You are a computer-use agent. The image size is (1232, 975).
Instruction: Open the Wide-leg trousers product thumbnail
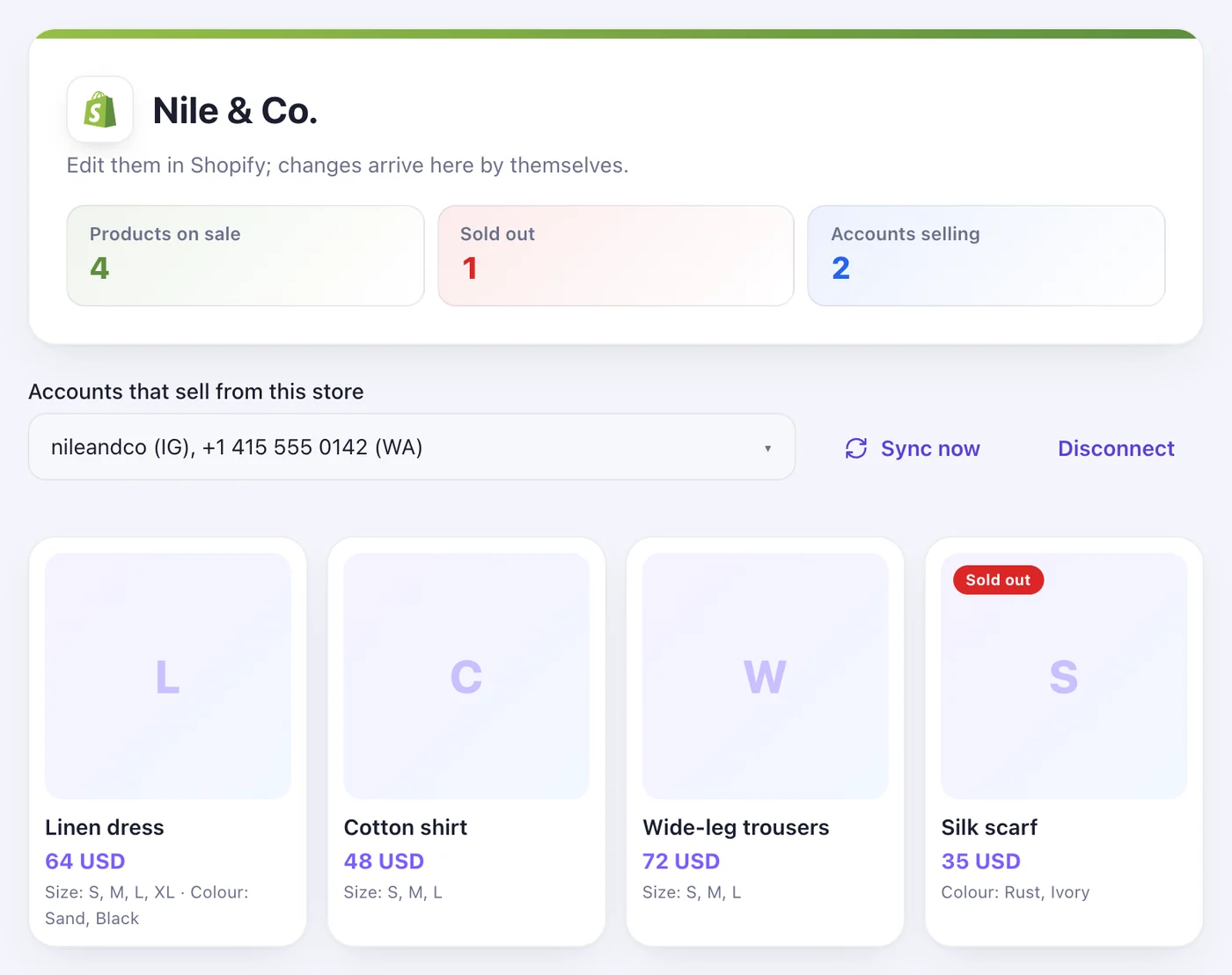click(766, 676)
